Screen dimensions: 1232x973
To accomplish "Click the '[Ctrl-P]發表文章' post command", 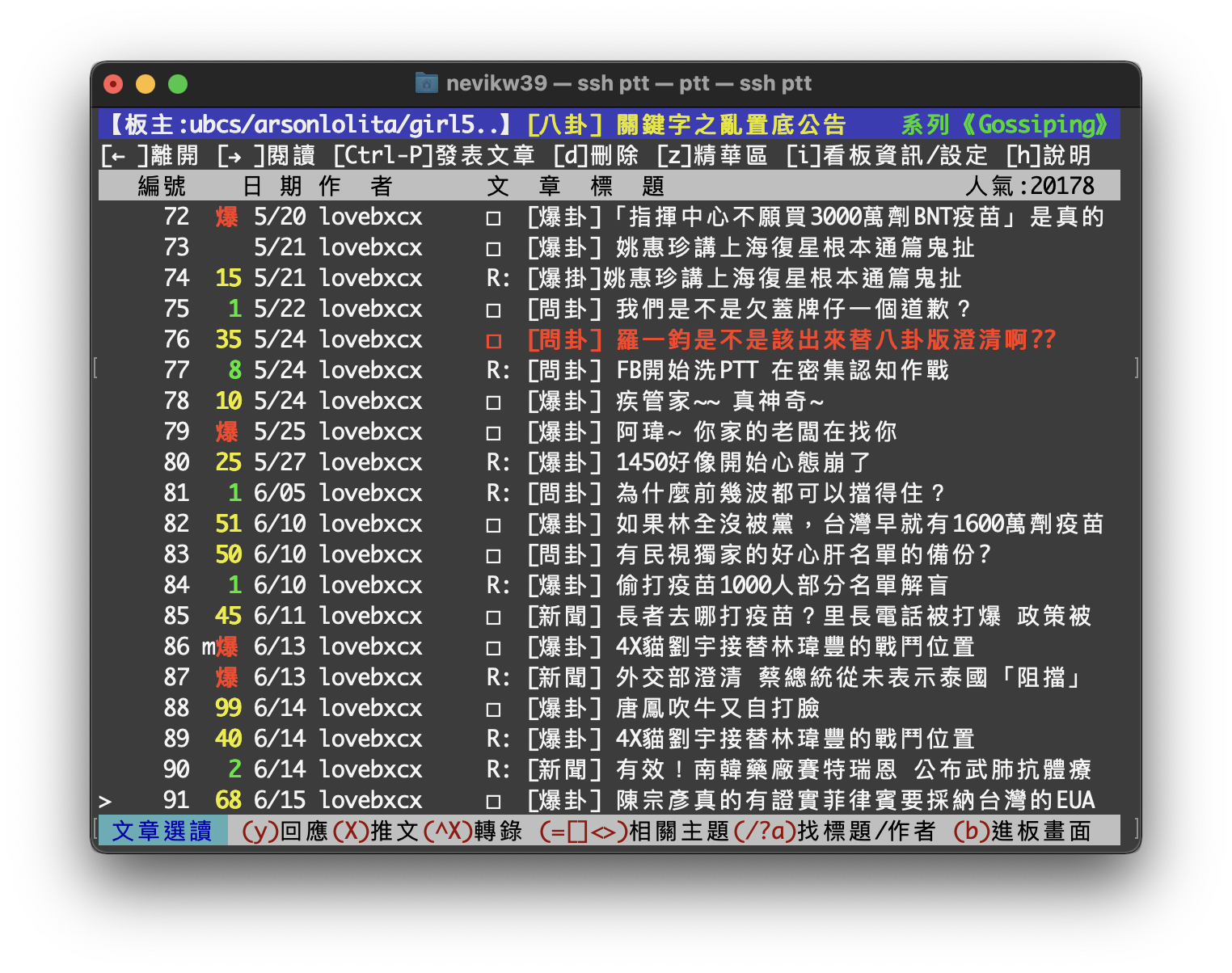I will click(x=434, y=155).
